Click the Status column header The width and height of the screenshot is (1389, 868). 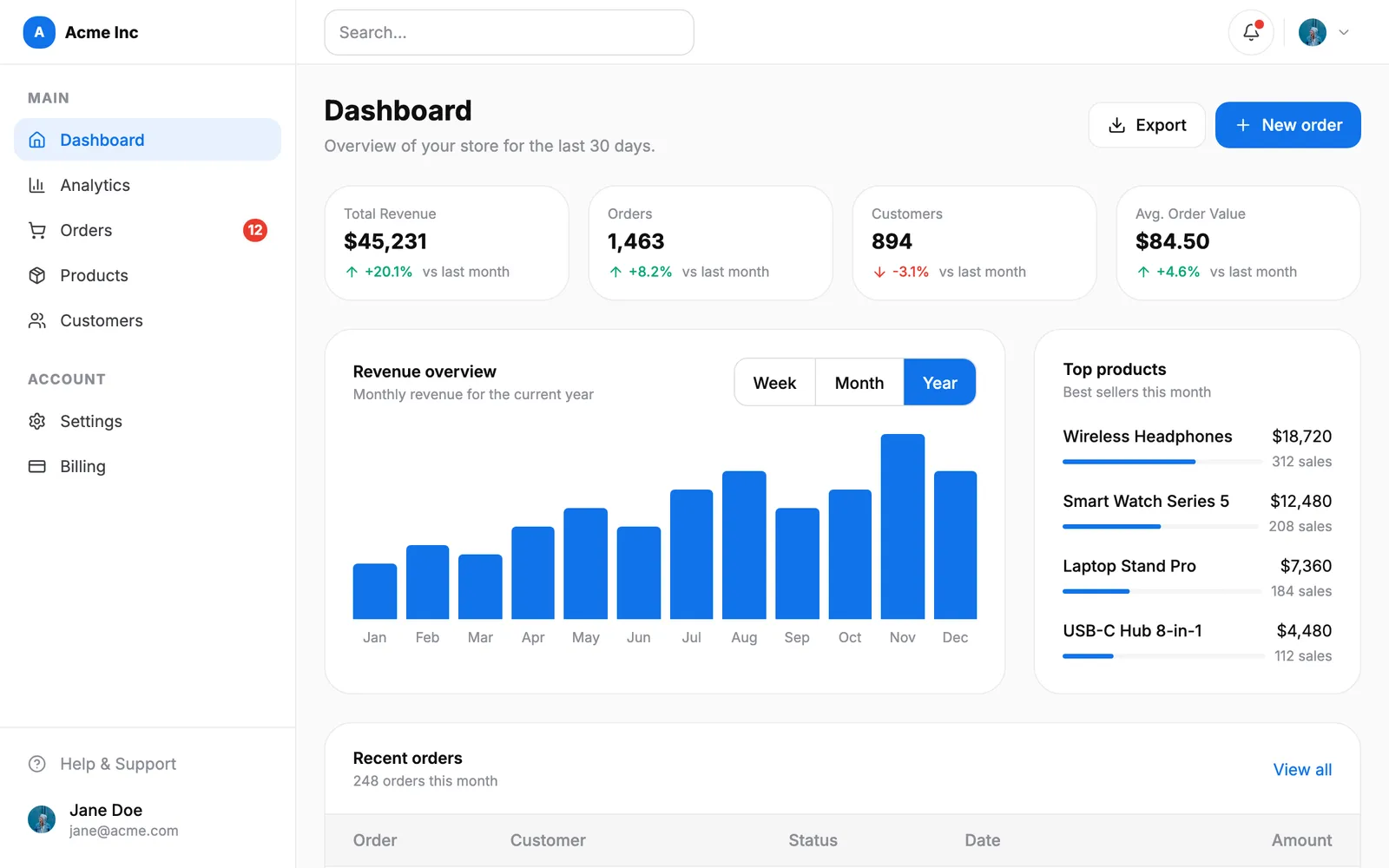click(813, 840)
